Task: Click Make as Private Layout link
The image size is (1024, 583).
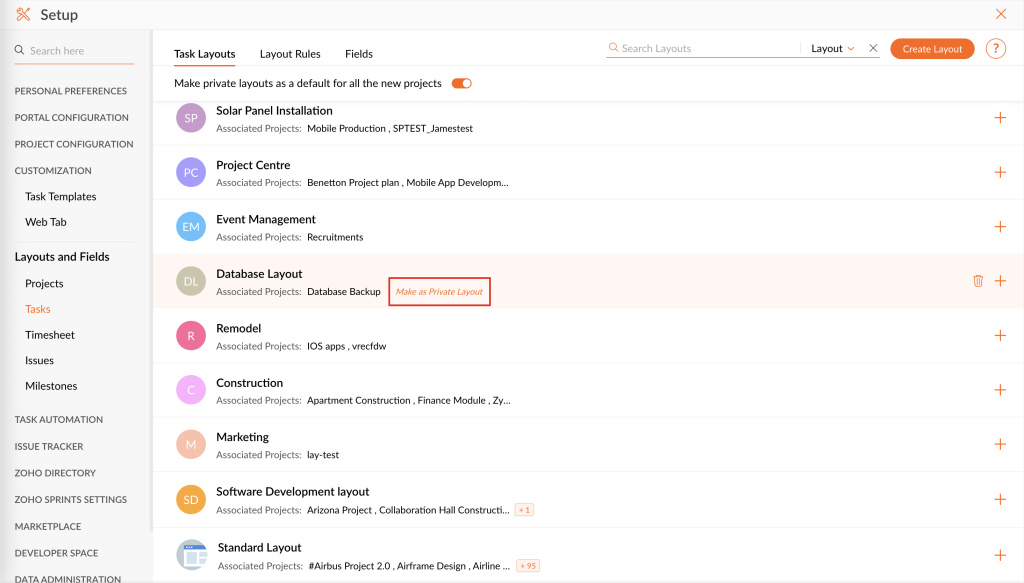Action: tap(439, 292)
